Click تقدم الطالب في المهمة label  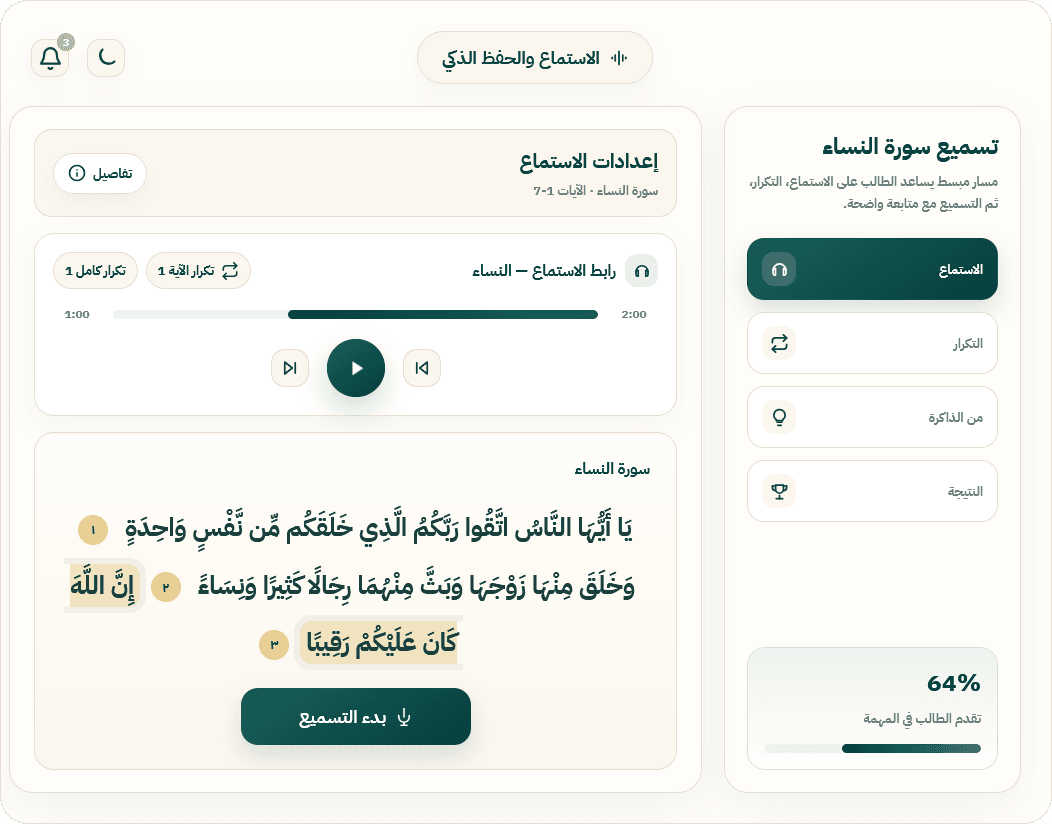(x=922, y=719)
